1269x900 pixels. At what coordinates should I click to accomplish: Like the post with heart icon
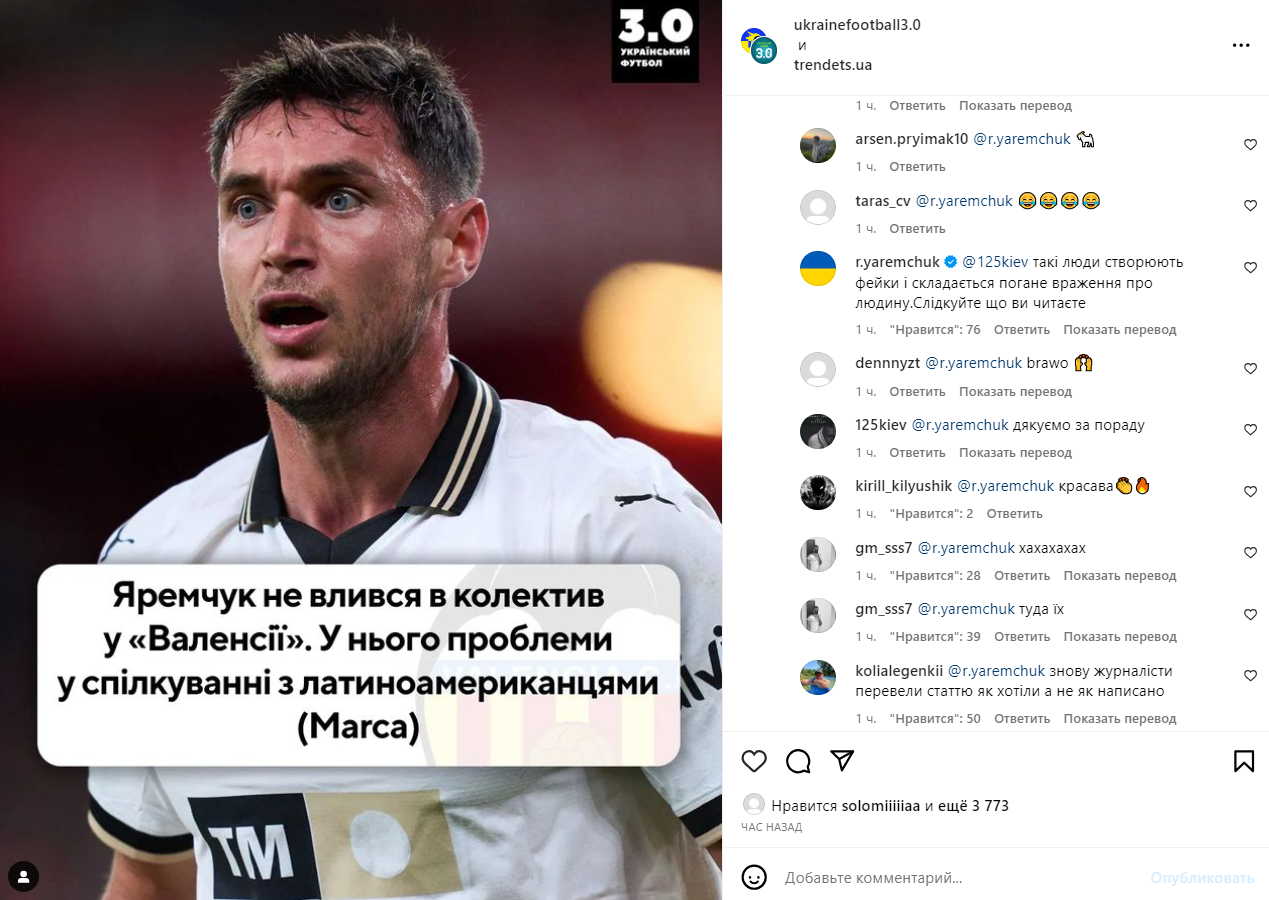coord(754,761)
